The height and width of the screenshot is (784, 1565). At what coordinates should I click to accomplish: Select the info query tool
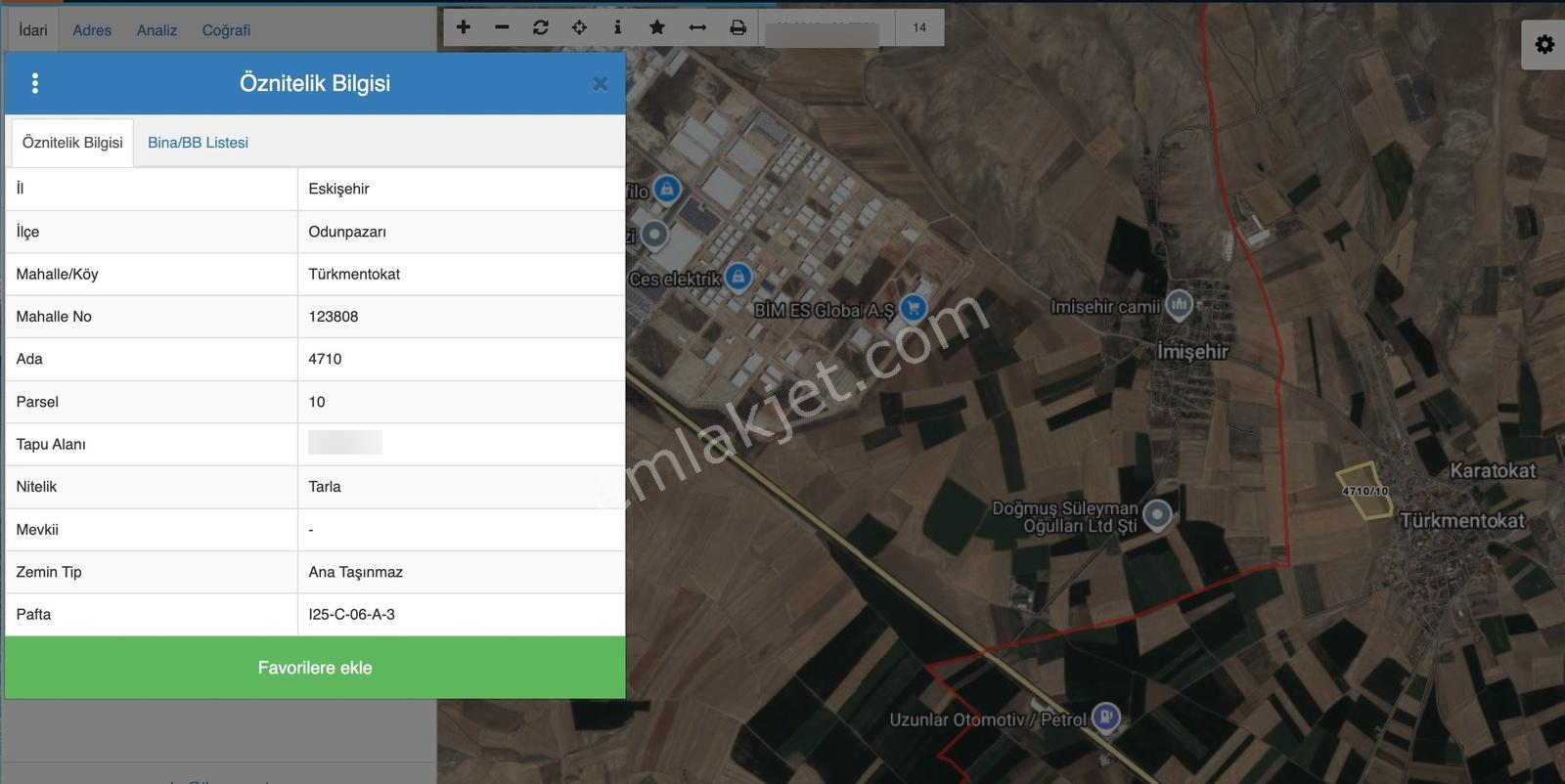pos(617,27)
